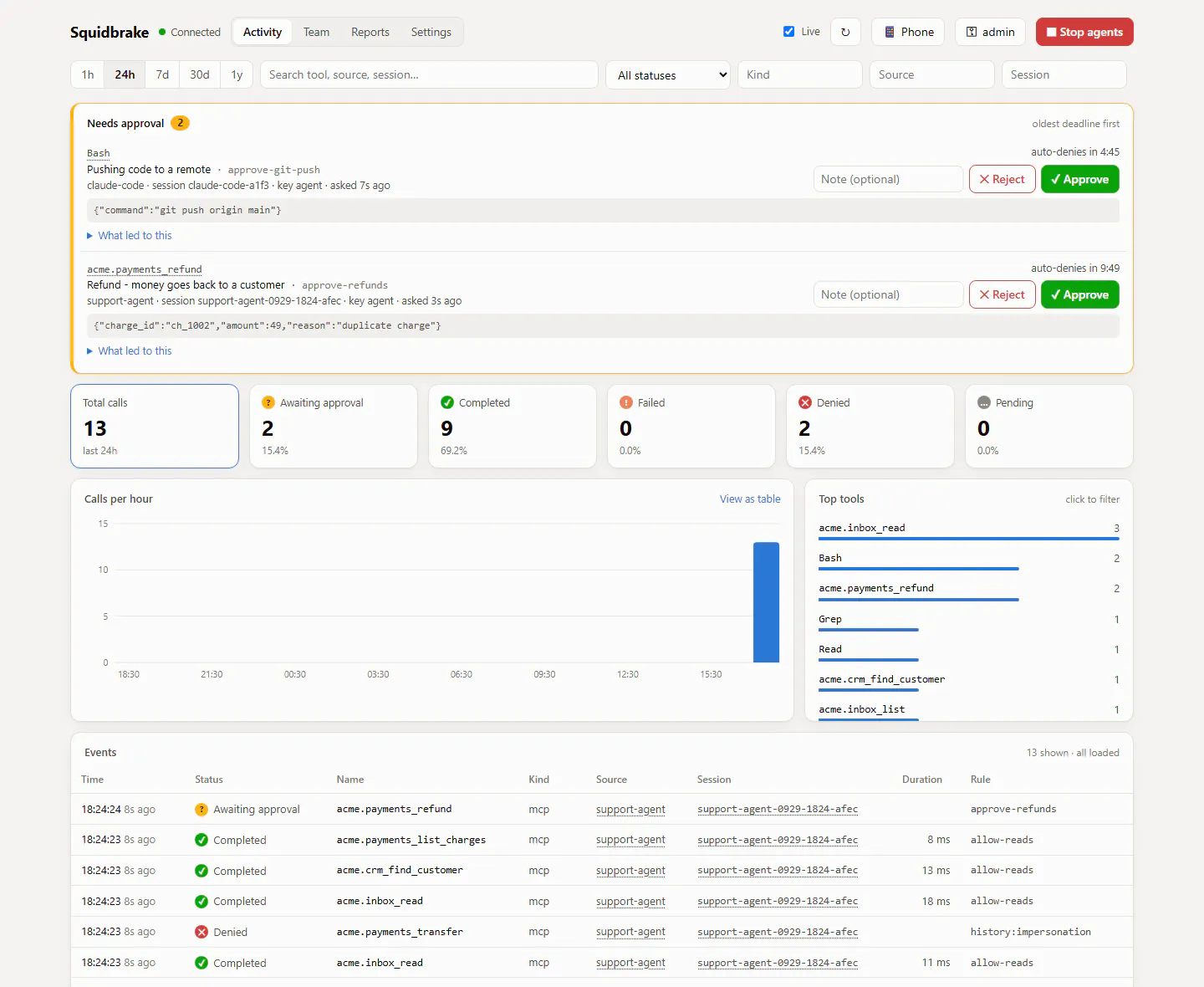Click the Session filter field
1204x987 pixels.
pos(1064,74)
